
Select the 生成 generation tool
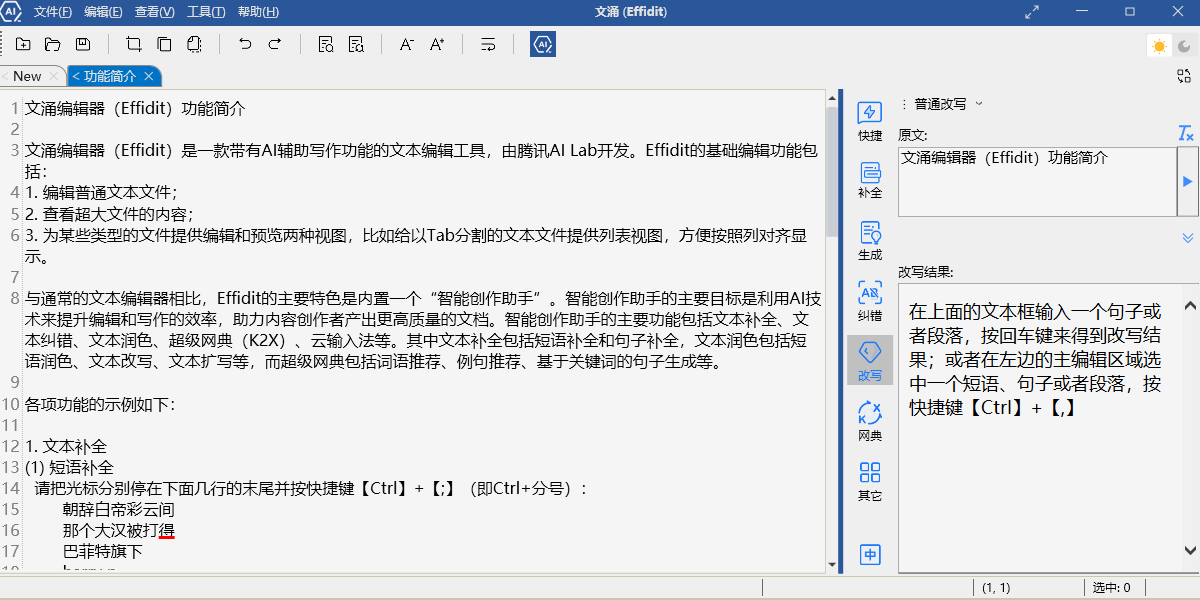869,238
